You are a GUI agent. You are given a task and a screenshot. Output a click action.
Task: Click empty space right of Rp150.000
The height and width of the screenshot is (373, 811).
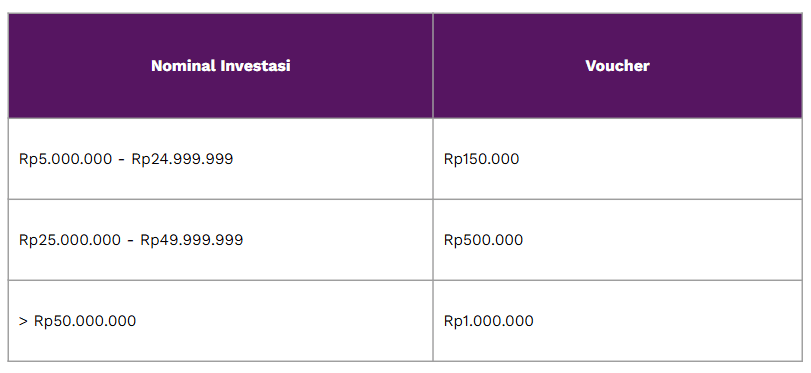[x=659, y=159]
